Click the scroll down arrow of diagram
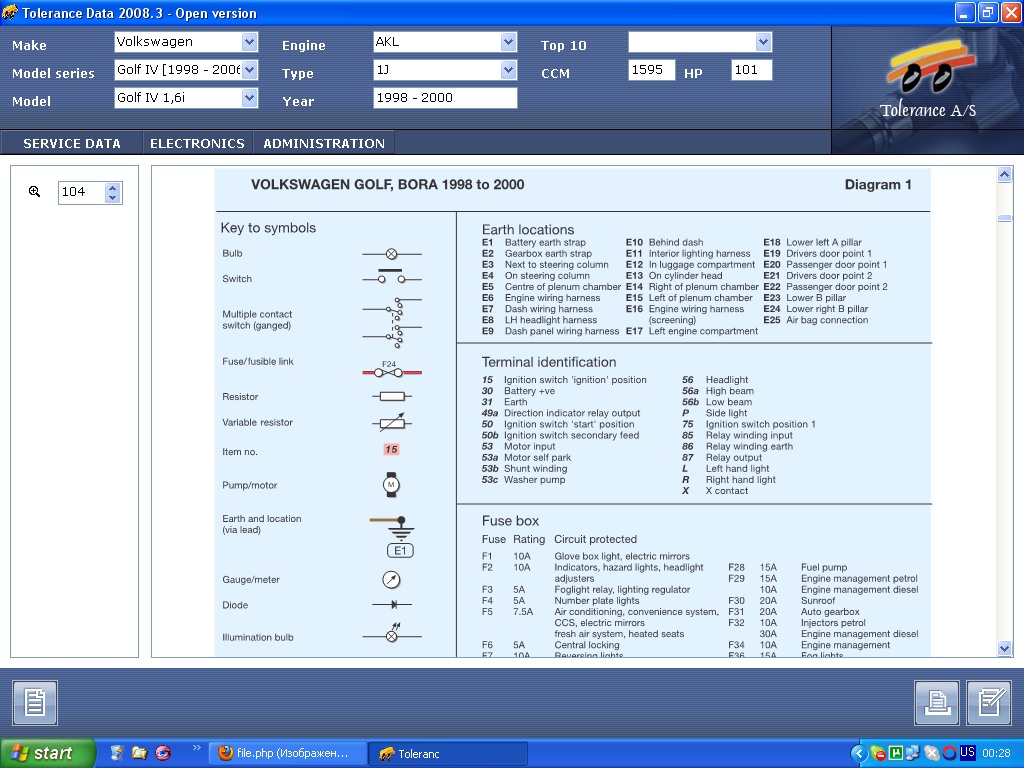Viewport: 1024px width, 768px height. (1004, 648)
